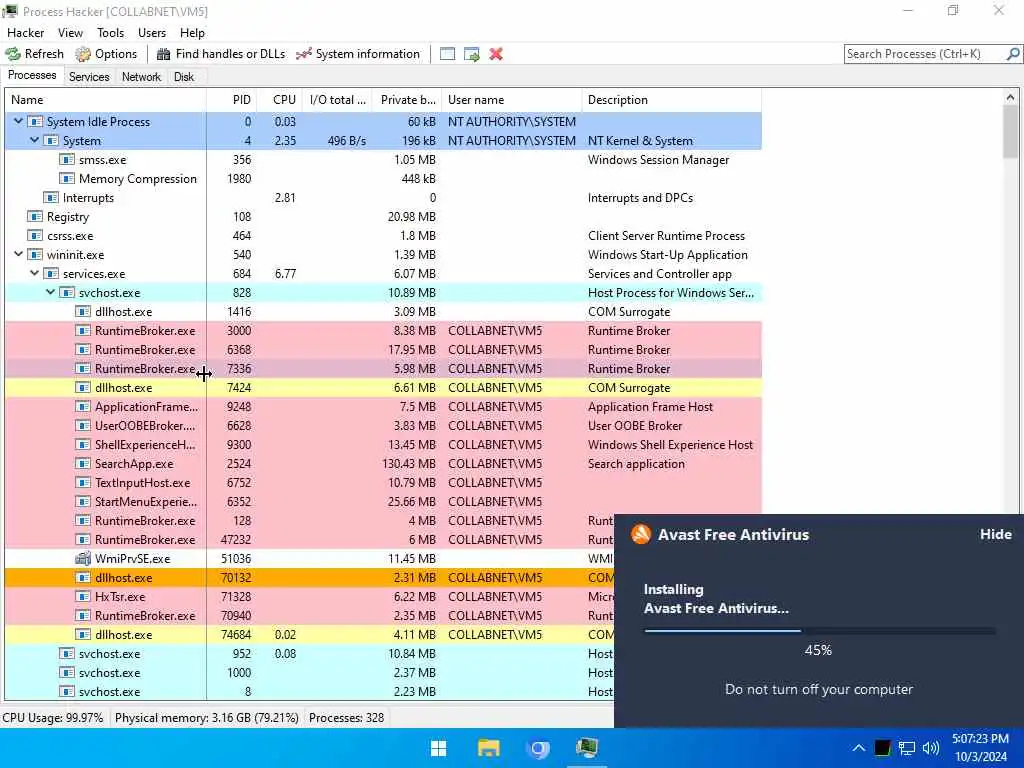Switch to the Network tab

pyautogui.click(x=141, y=77)
